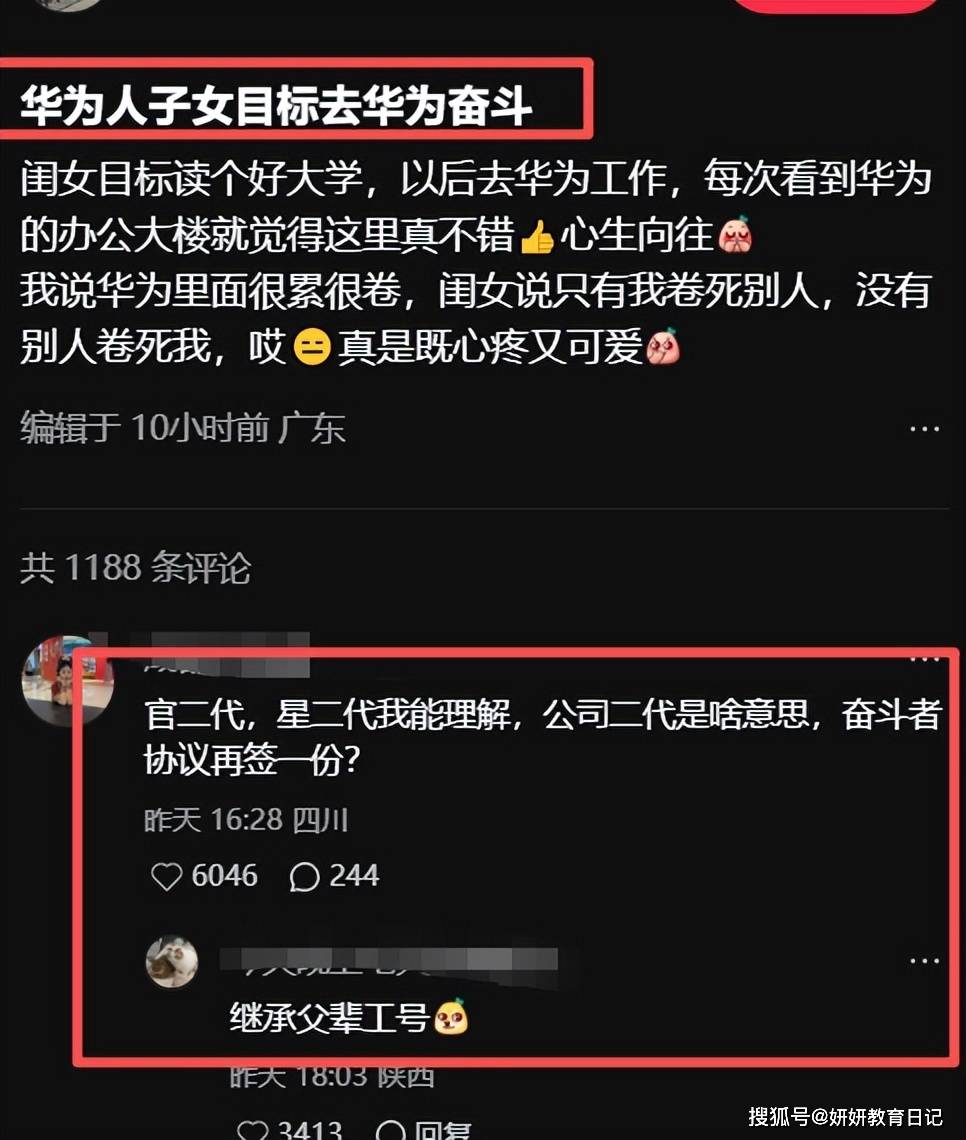Tap the thumbs-up emoji in post body
The width and height of the screenshot is (966, 1140).
pyautogui.click(x=536, y=236)
